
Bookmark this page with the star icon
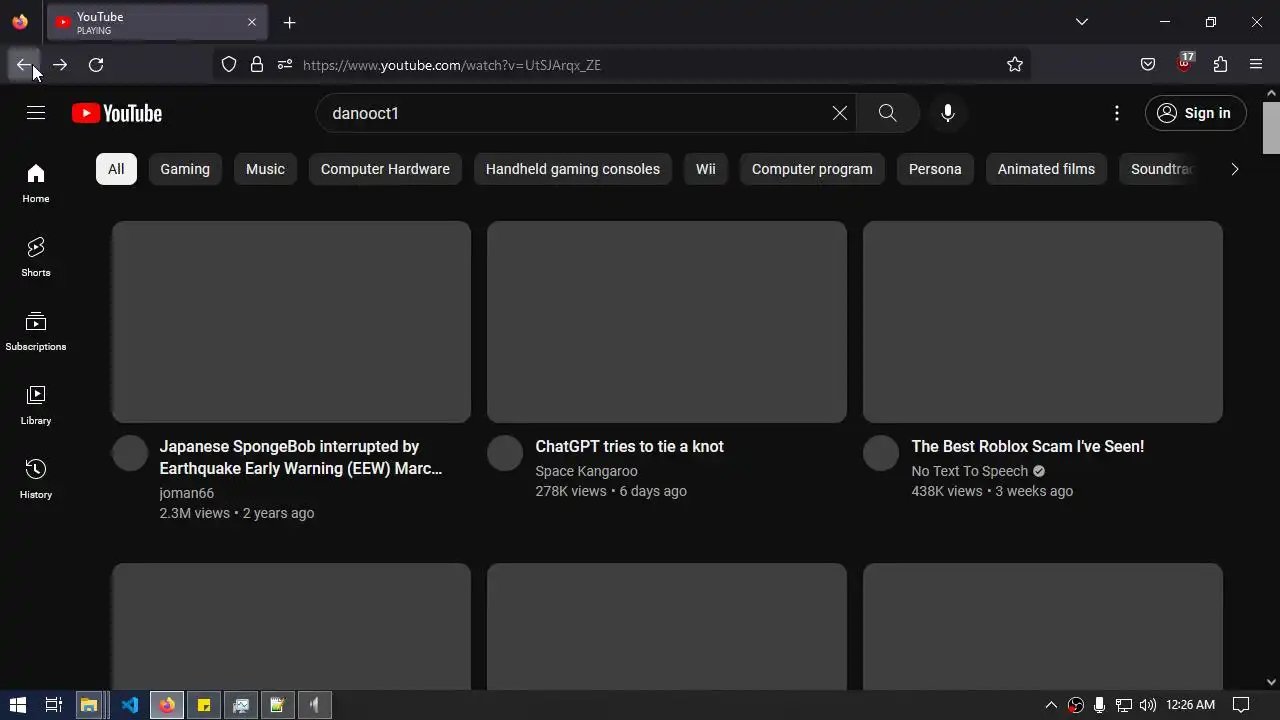[x=1015, y=65]
